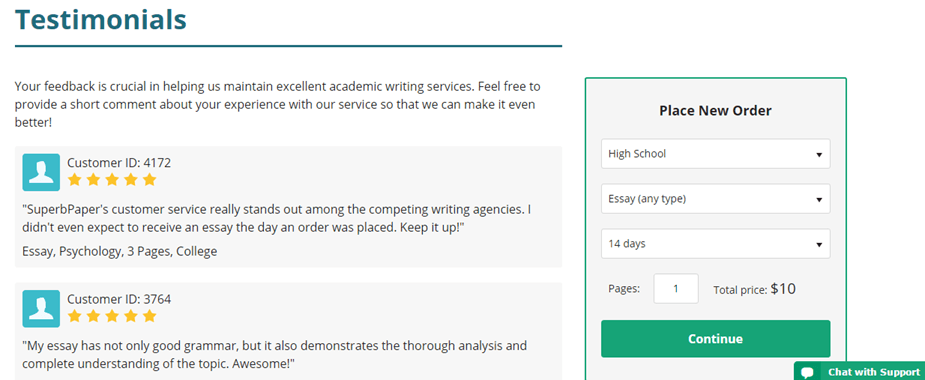925x380 pixels.
Task: Click third star in Customer 3764 rating
Action: coord(112,316)
